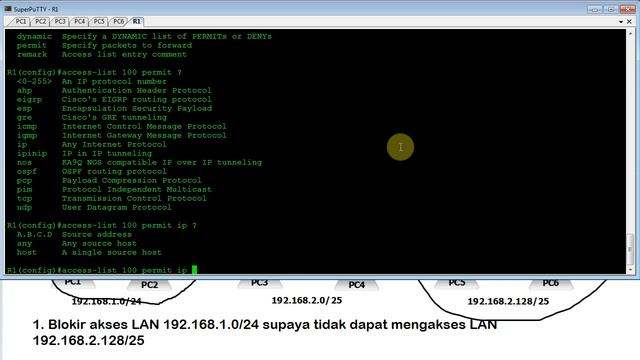The width and height of the screenshot is (640, 360).
Task: Click the 'remark' access list option
Action: [32, 54]
